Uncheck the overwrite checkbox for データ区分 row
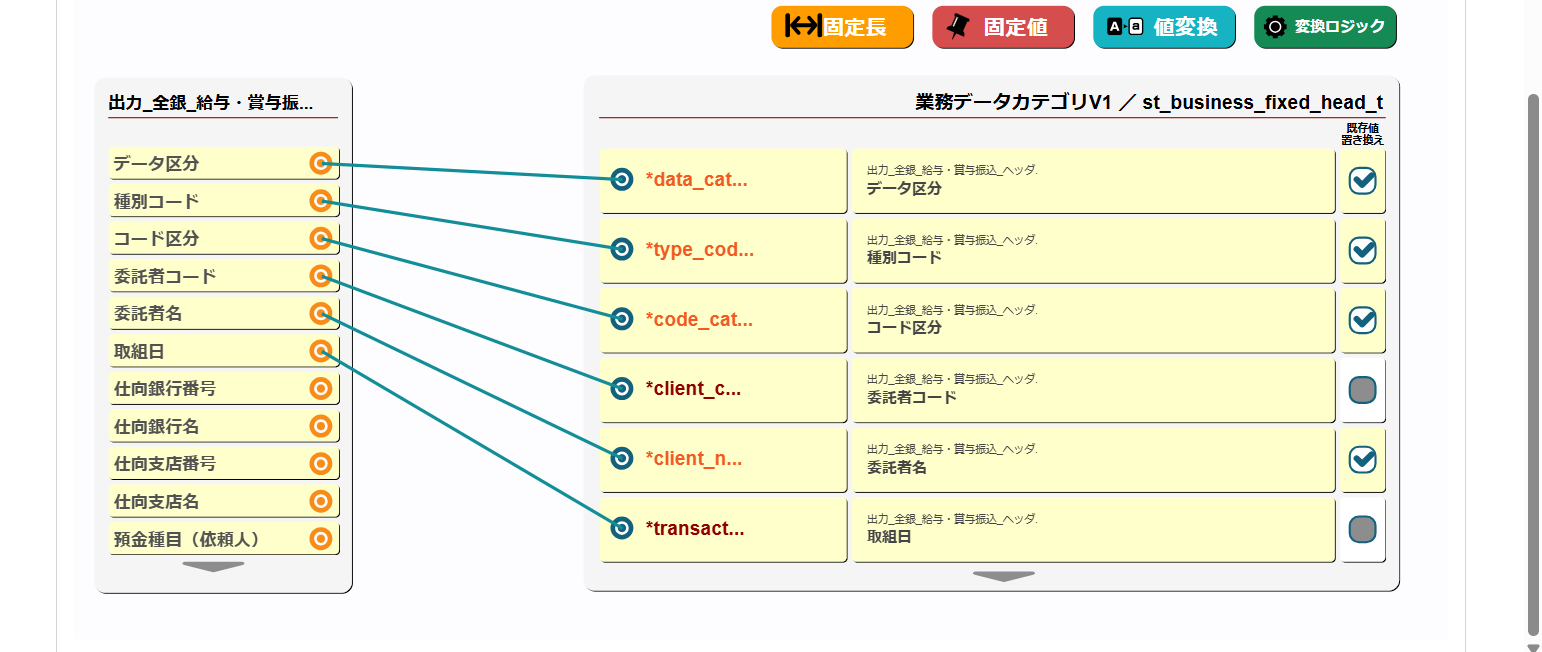 pyautogui.click(x=1362, y=180)
